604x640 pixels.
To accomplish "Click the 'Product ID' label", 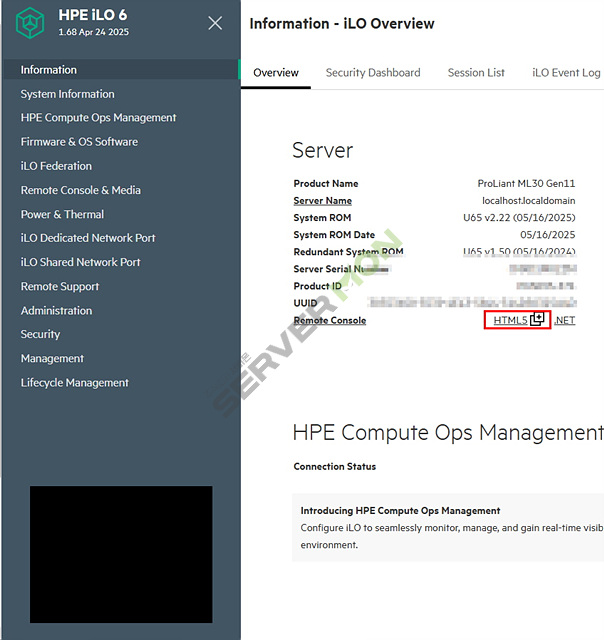I will (317, 286).
